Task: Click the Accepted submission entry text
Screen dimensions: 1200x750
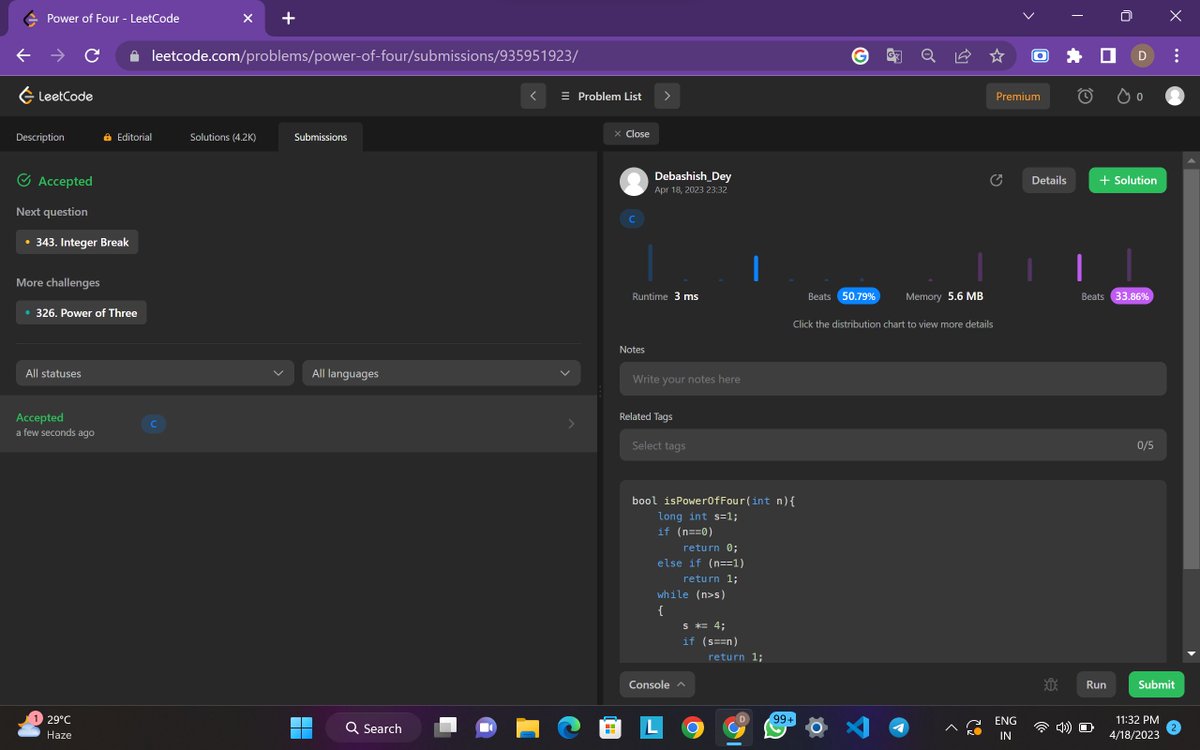Action: (x=40, y=417)
